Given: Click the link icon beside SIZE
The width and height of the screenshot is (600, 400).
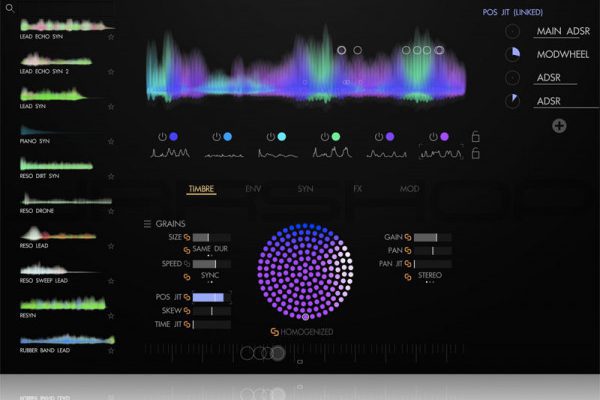Looking at the screenshot, I should 186,237.
